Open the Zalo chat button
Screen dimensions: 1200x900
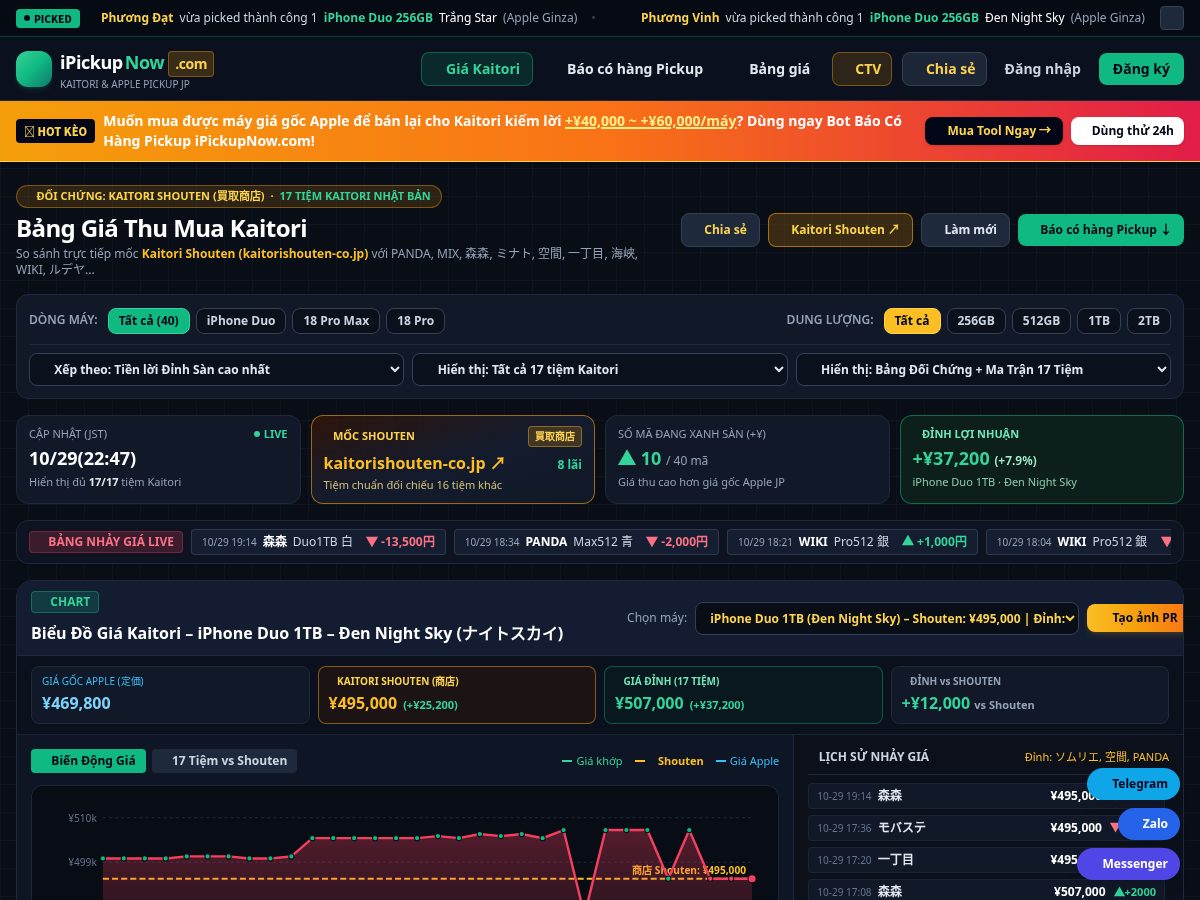1149,824
